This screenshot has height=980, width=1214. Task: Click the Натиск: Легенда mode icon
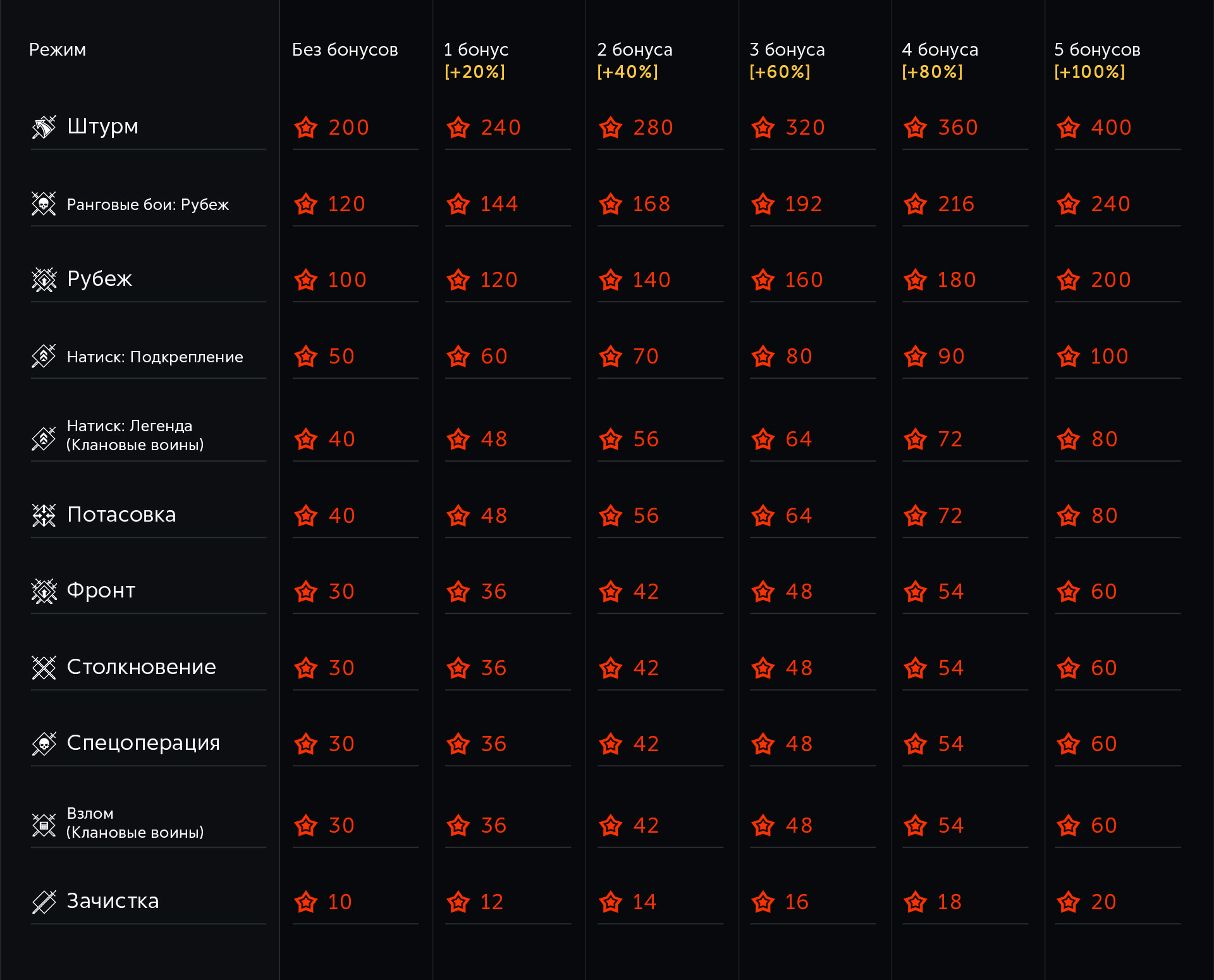[44, 438]
